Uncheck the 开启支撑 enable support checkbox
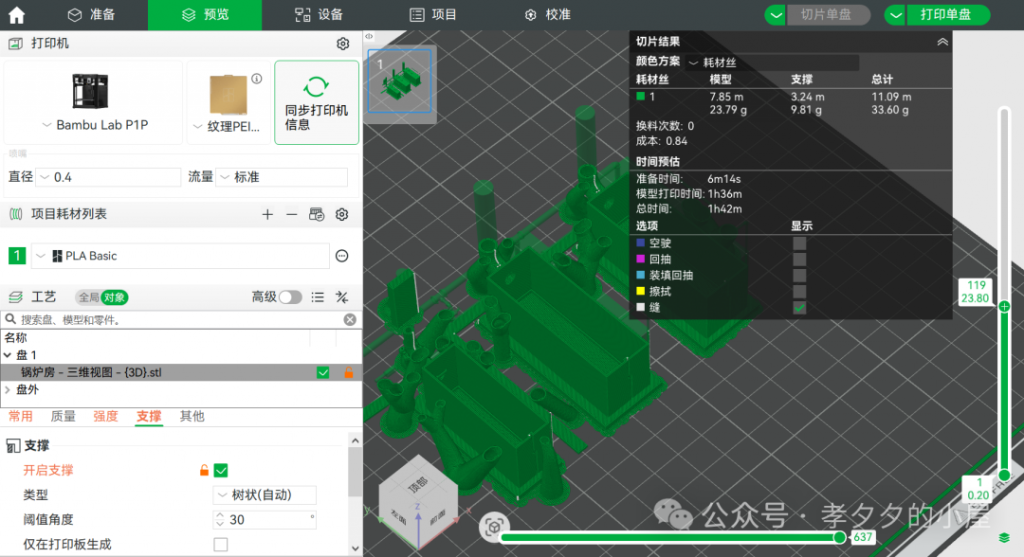The width and height of the screenshot is (1024, 557). click(x=221, y=470)
